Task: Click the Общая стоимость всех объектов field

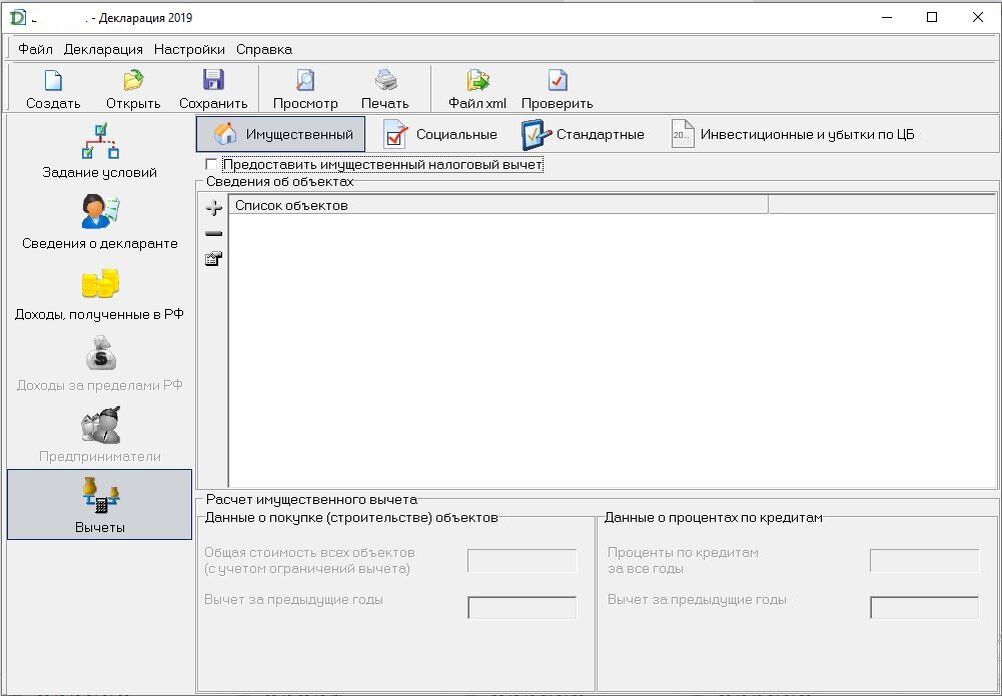Action: [x=522, y=561]
